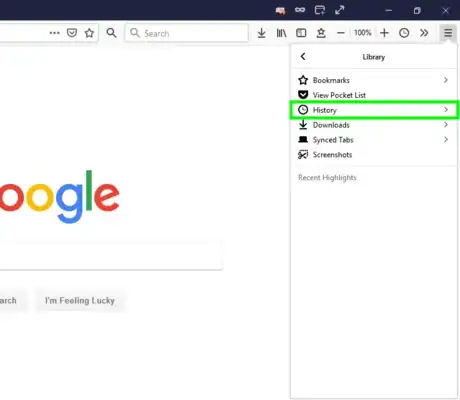The width and height of the screenshot is (460, 400).
Task: Click the Bookmarks star icon in Library
Action: [303, 80]
